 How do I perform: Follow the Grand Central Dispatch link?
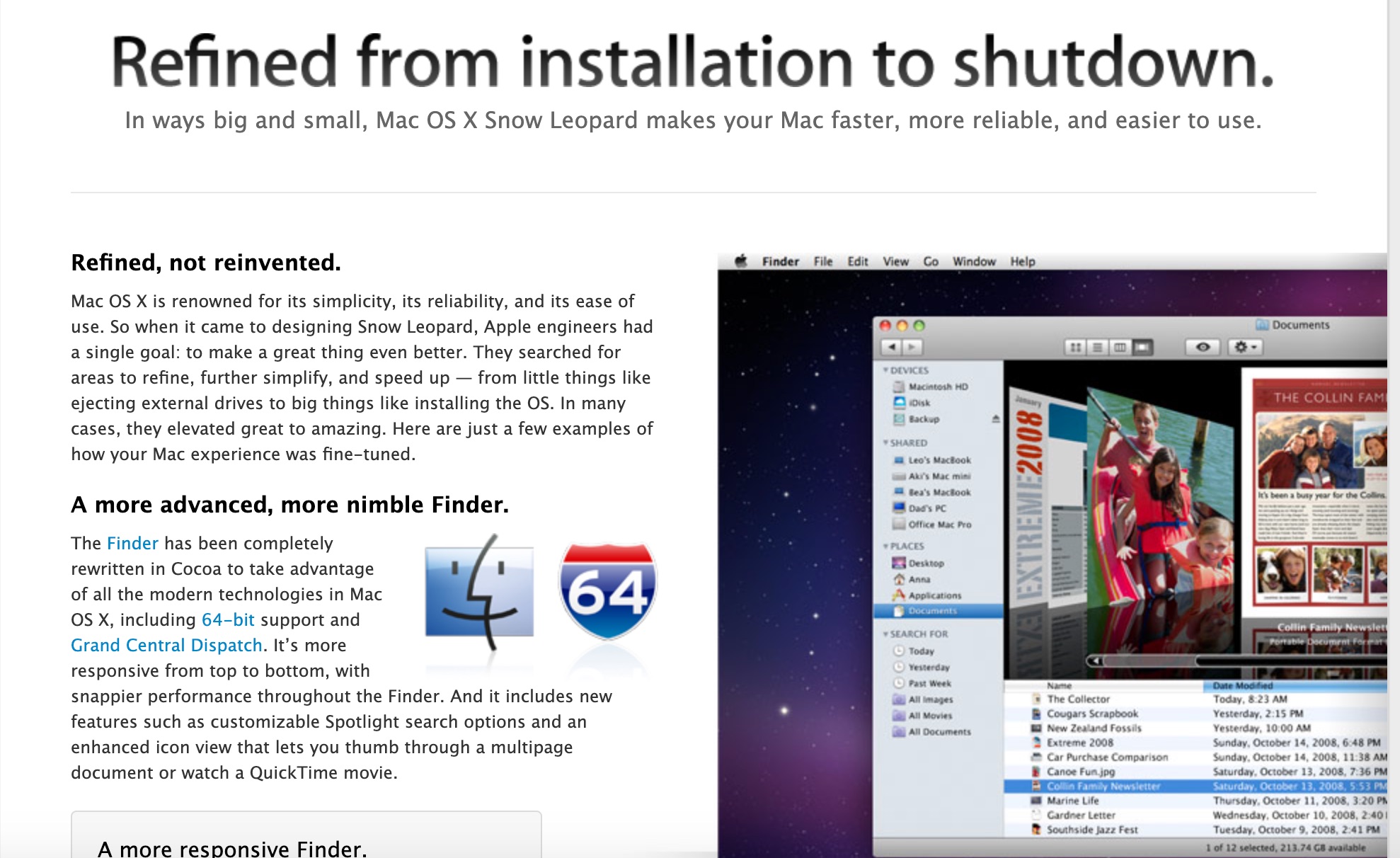[x=166, y=645]
